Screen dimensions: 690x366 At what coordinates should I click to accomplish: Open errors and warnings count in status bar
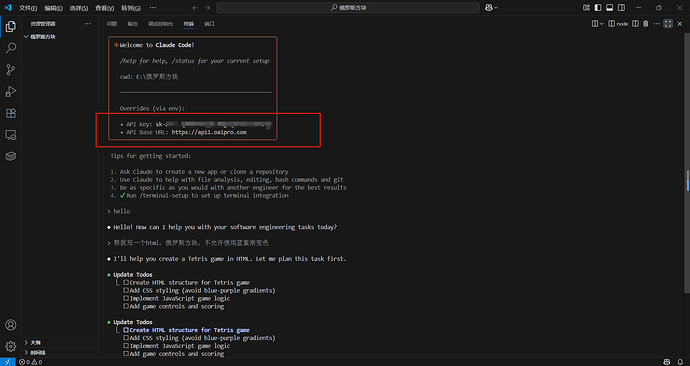(31, 362)
